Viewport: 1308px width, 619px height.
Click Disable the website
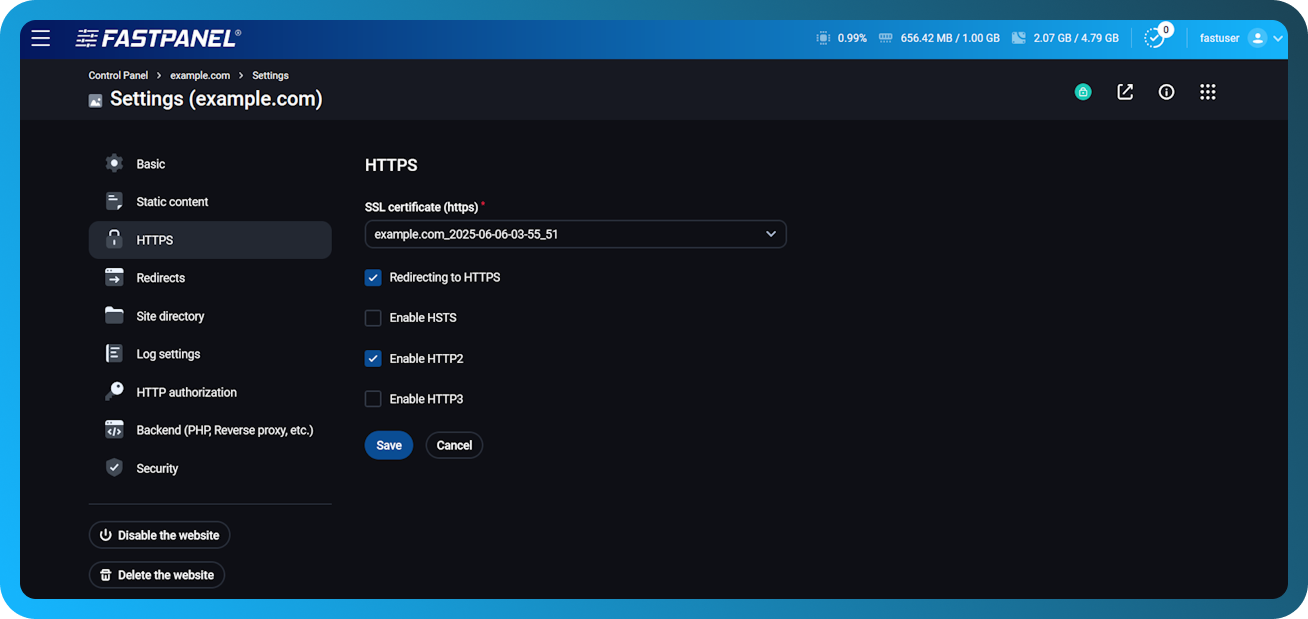[159, 534]
